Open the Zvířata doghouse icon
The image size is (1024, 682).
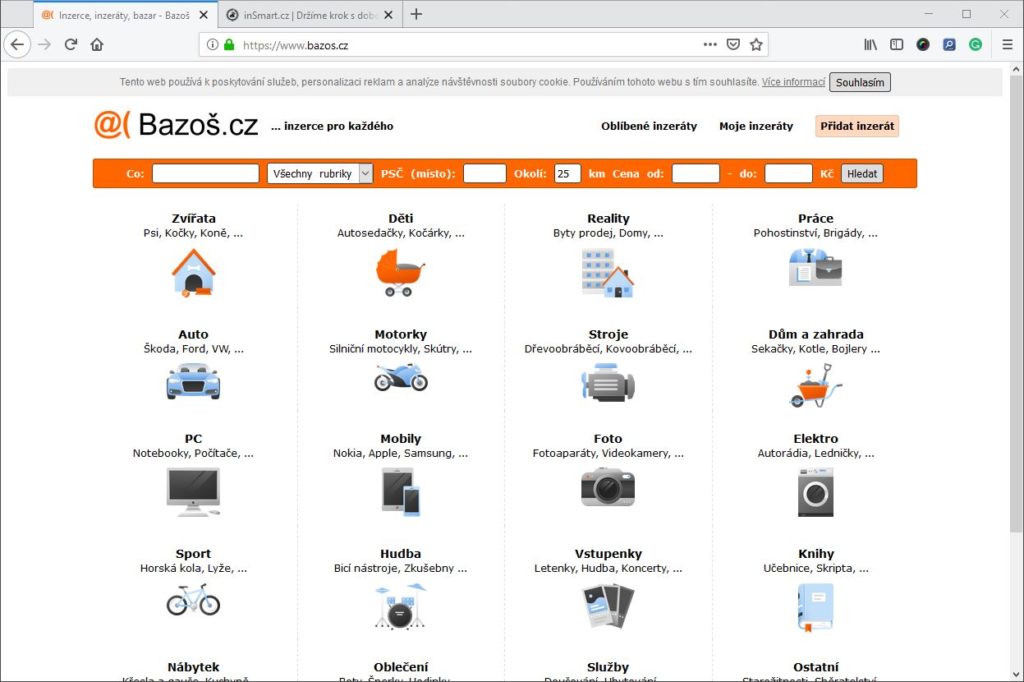pyautogui.click(x=193, y=272)
